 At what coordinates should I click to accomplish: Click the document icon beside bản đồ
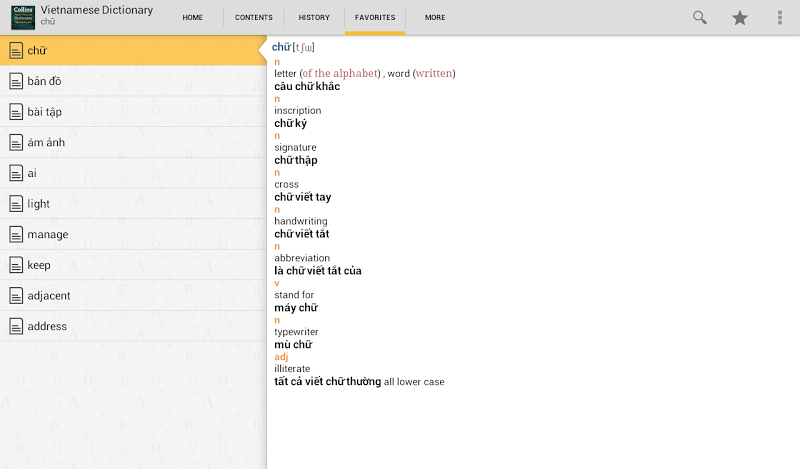(x=16, y=81)
